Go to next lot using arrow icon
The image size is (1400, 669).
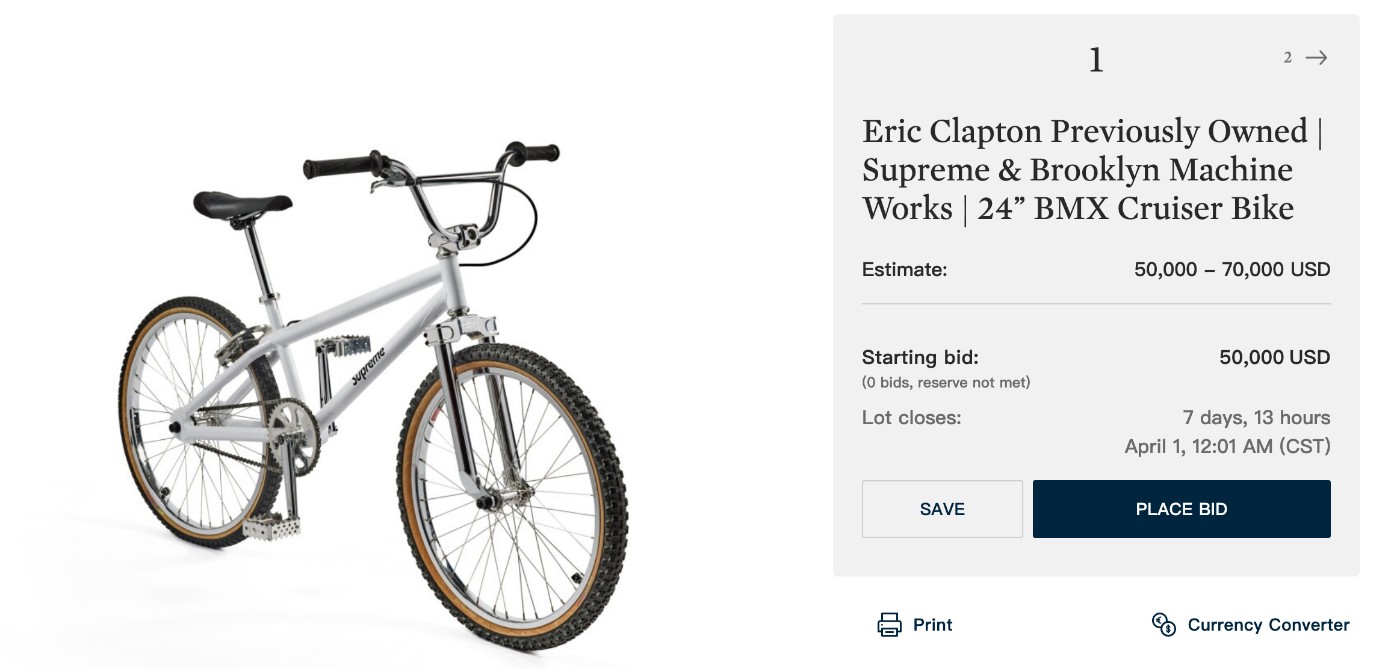tap(1317, 58)
